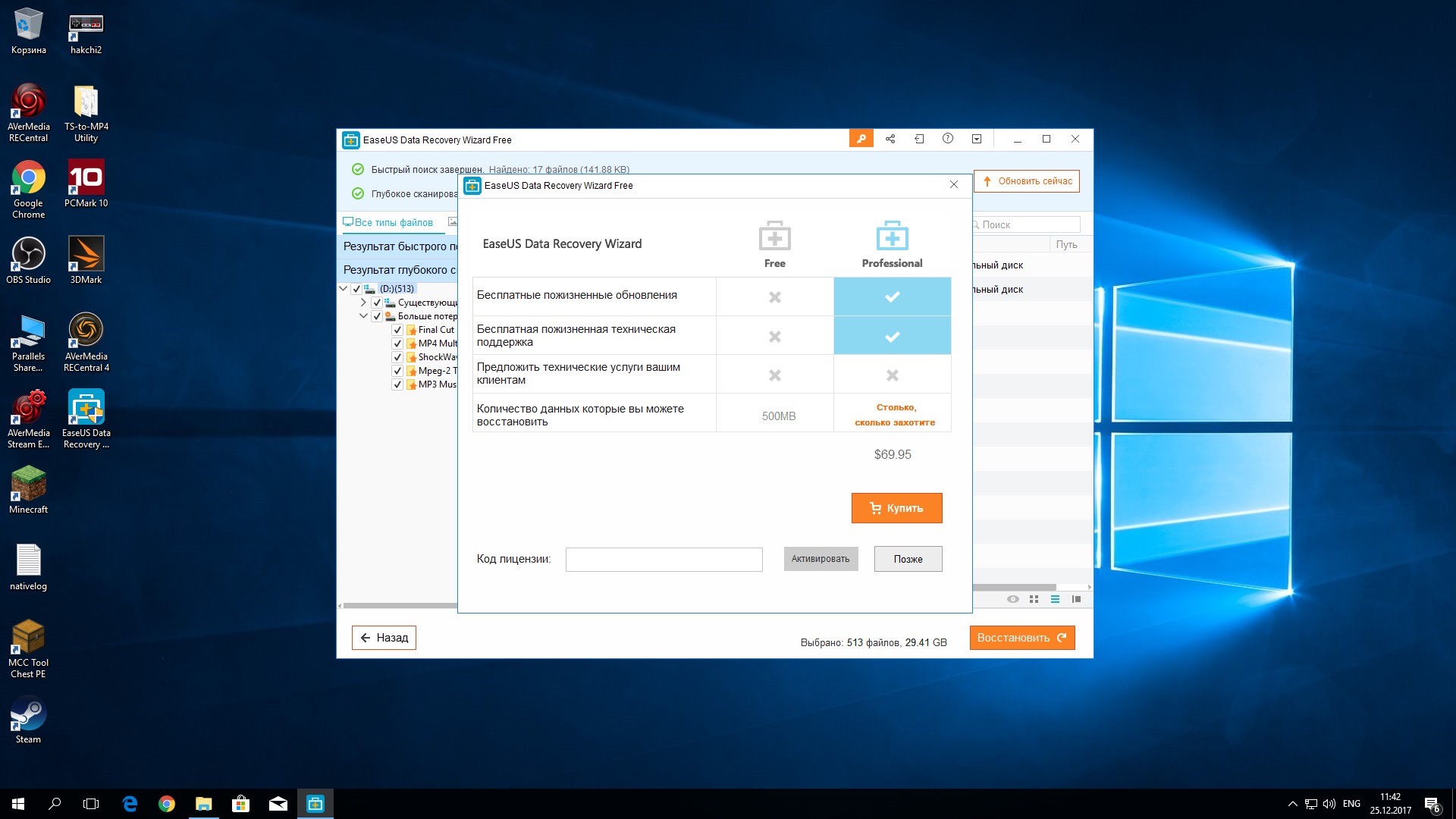Screen dimensions: 1456x819
Task: Click the preview eye icon
Action: coord(1012,599)
